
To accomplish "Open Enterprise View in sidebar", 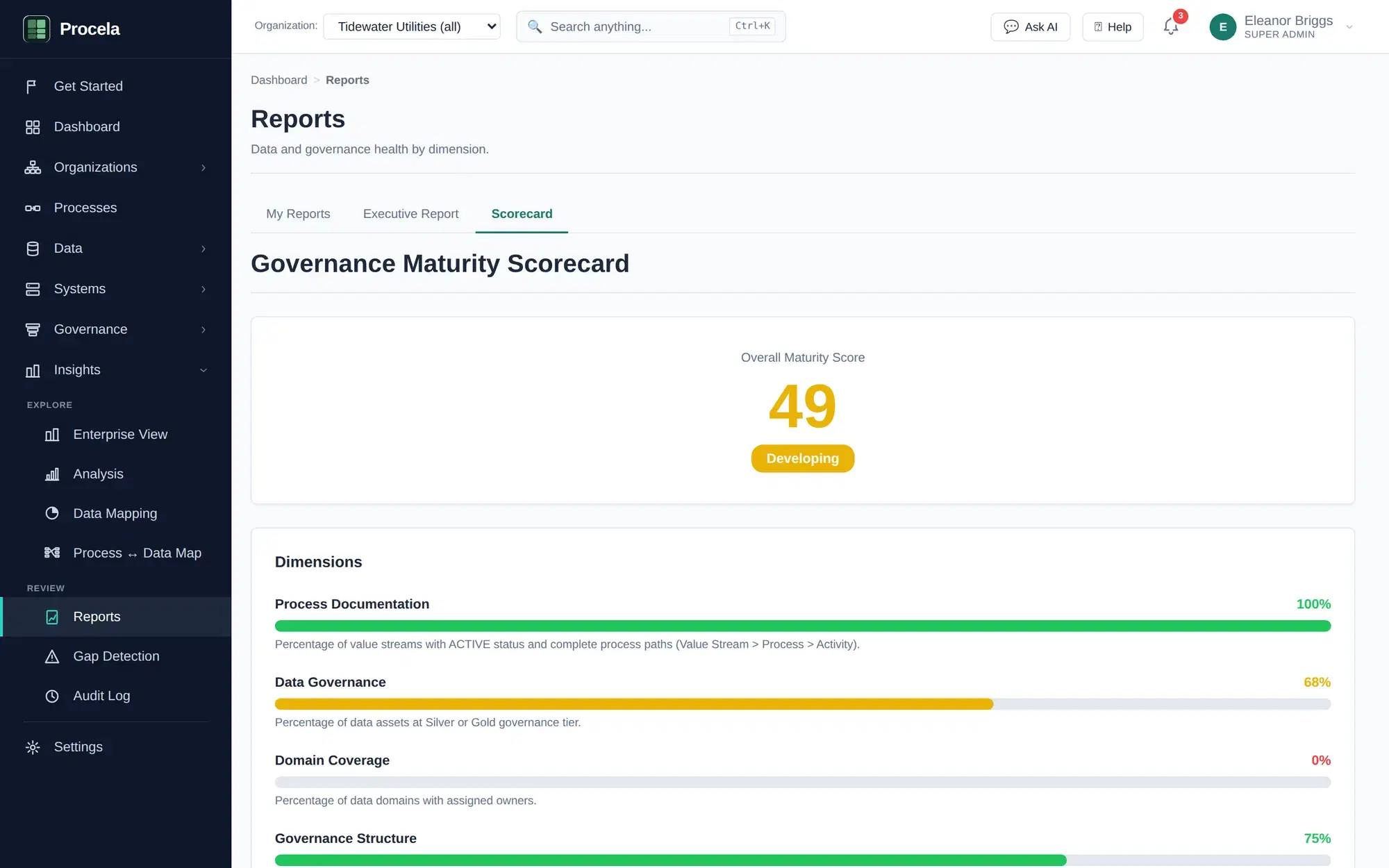I will [x=115, y=434].
